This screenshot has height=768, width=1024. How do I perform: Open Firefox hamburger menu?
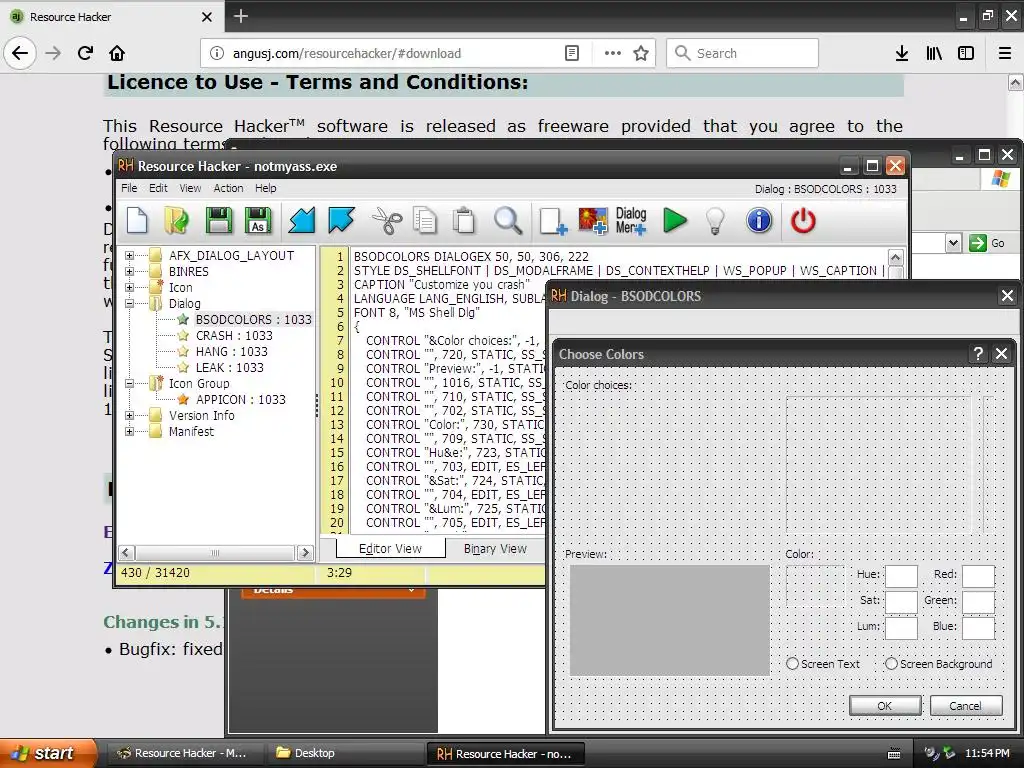1005,53
